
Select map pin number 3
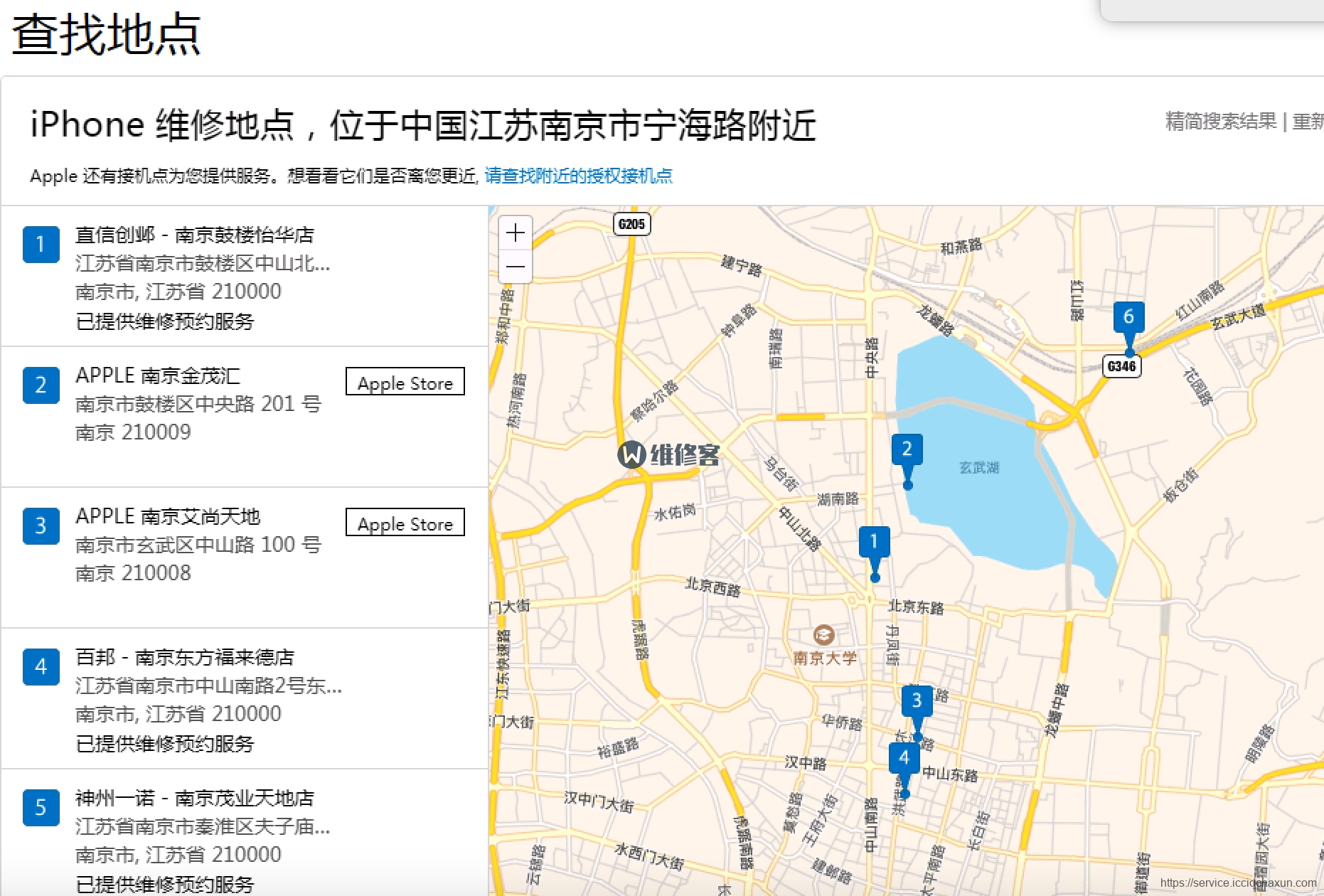tap(917, 713)
